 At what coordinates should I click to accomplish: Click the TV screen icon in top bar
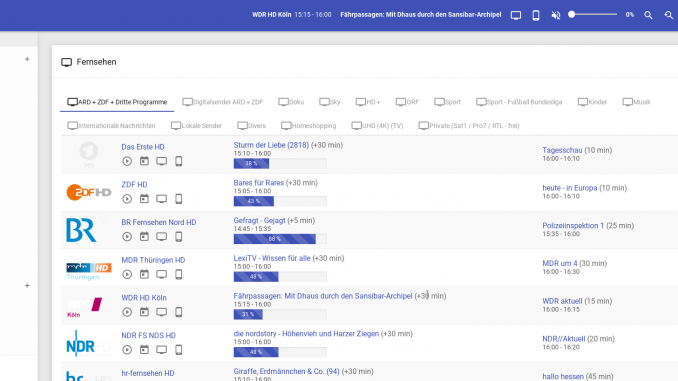tap(515, 15)
